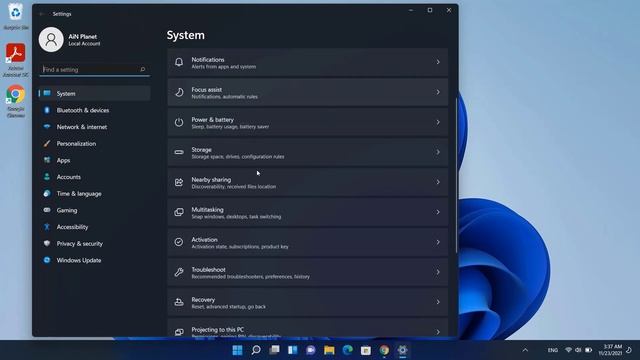Click the user profile avatar
Image resolution: width=640 pixels, height=360 pixels.
pos(51,40)
